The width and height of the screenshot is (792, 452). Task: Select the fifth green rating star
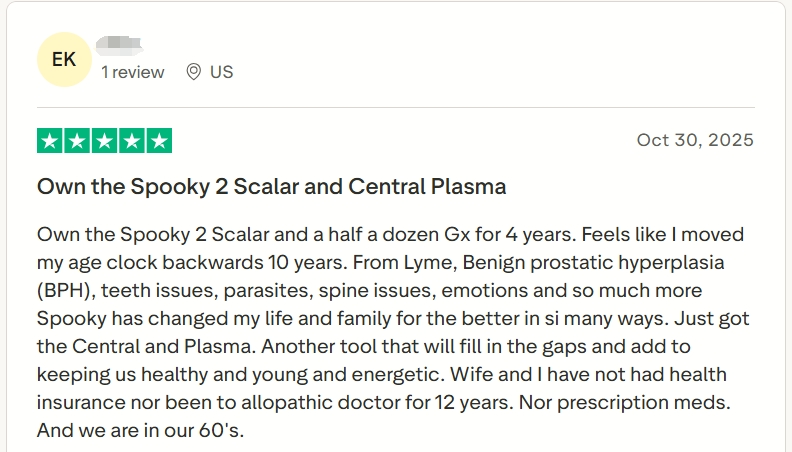pos(158,141)
